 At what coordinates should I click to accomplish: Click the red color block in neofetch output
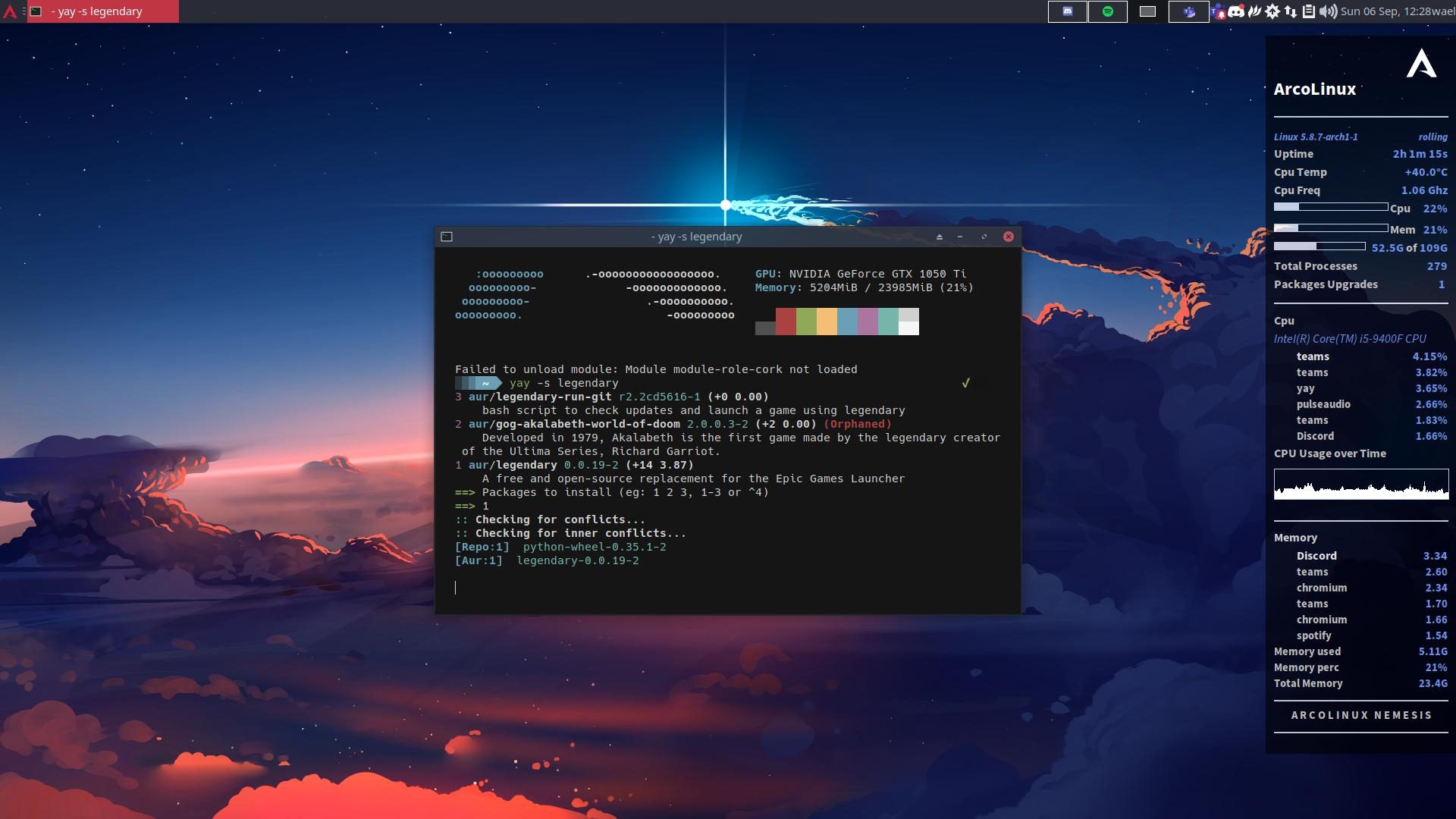(x=786, y=321)
